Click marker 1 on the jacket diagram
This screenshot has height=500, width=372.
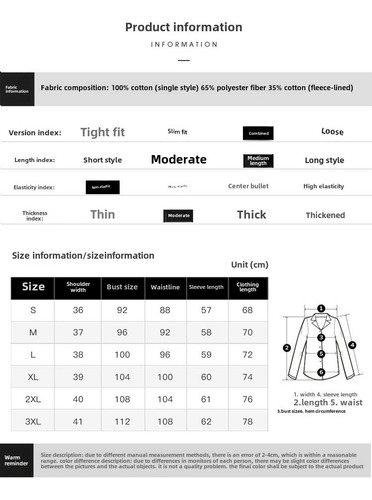(321, 308)
